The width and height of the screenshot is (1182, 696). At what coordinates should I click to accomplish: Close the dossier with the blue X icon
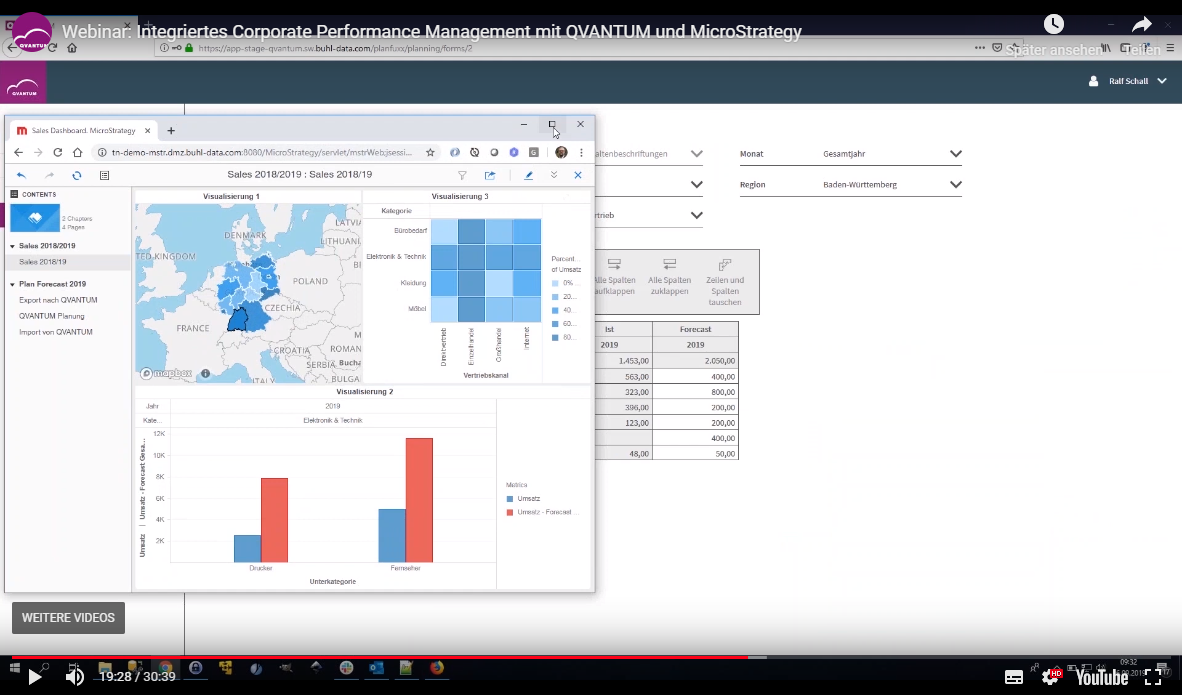577,175
